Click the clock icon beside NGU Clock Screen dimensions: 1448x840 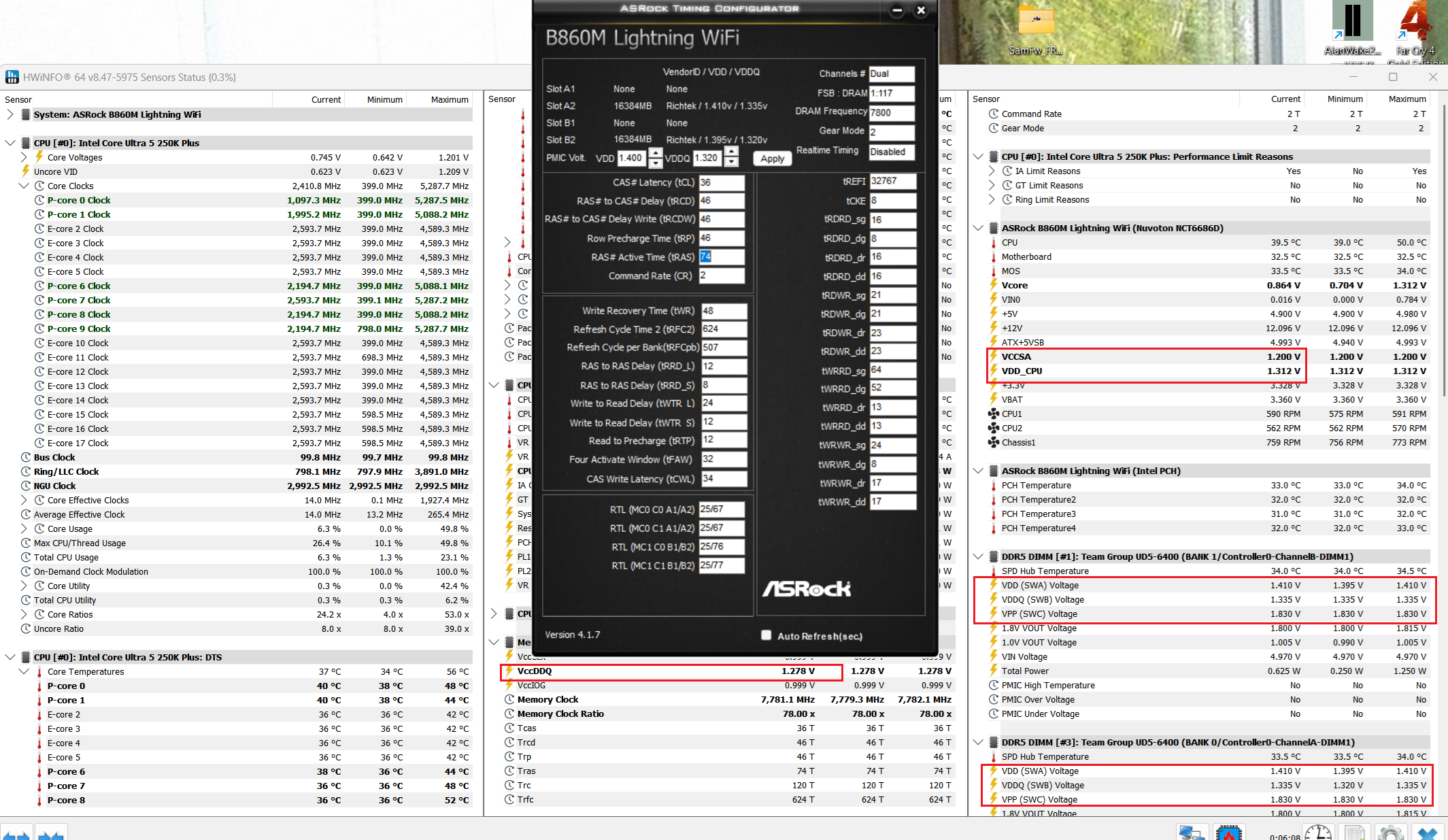point(26,486)
